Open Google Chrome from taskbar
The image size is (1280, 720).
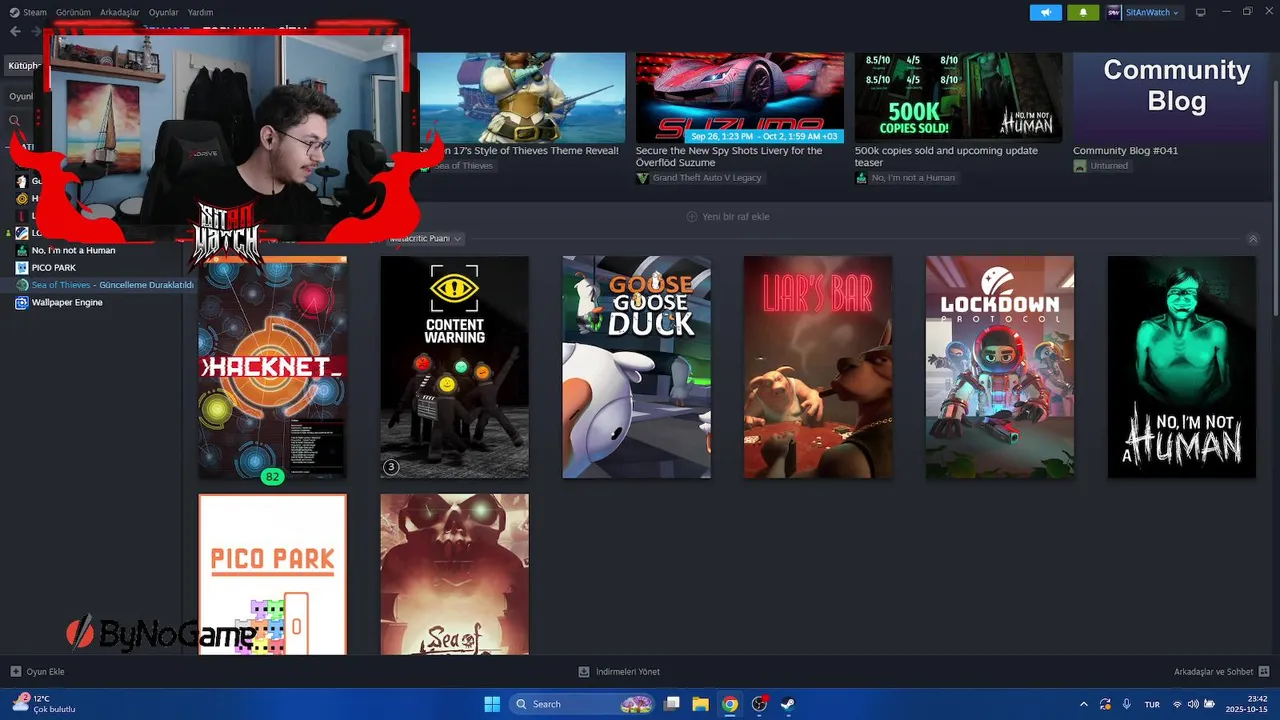[x=730, y=704]
